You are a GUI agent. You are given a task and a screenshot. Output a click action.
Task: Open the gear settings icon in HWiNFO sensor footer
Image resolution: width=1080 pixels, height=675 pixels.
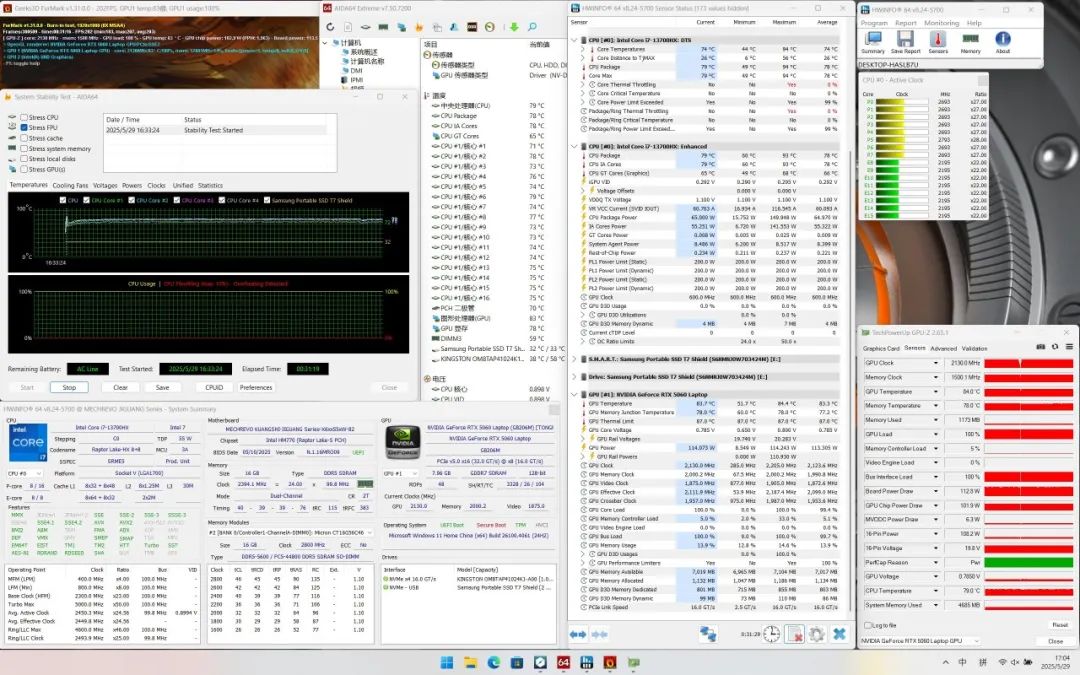817,634
